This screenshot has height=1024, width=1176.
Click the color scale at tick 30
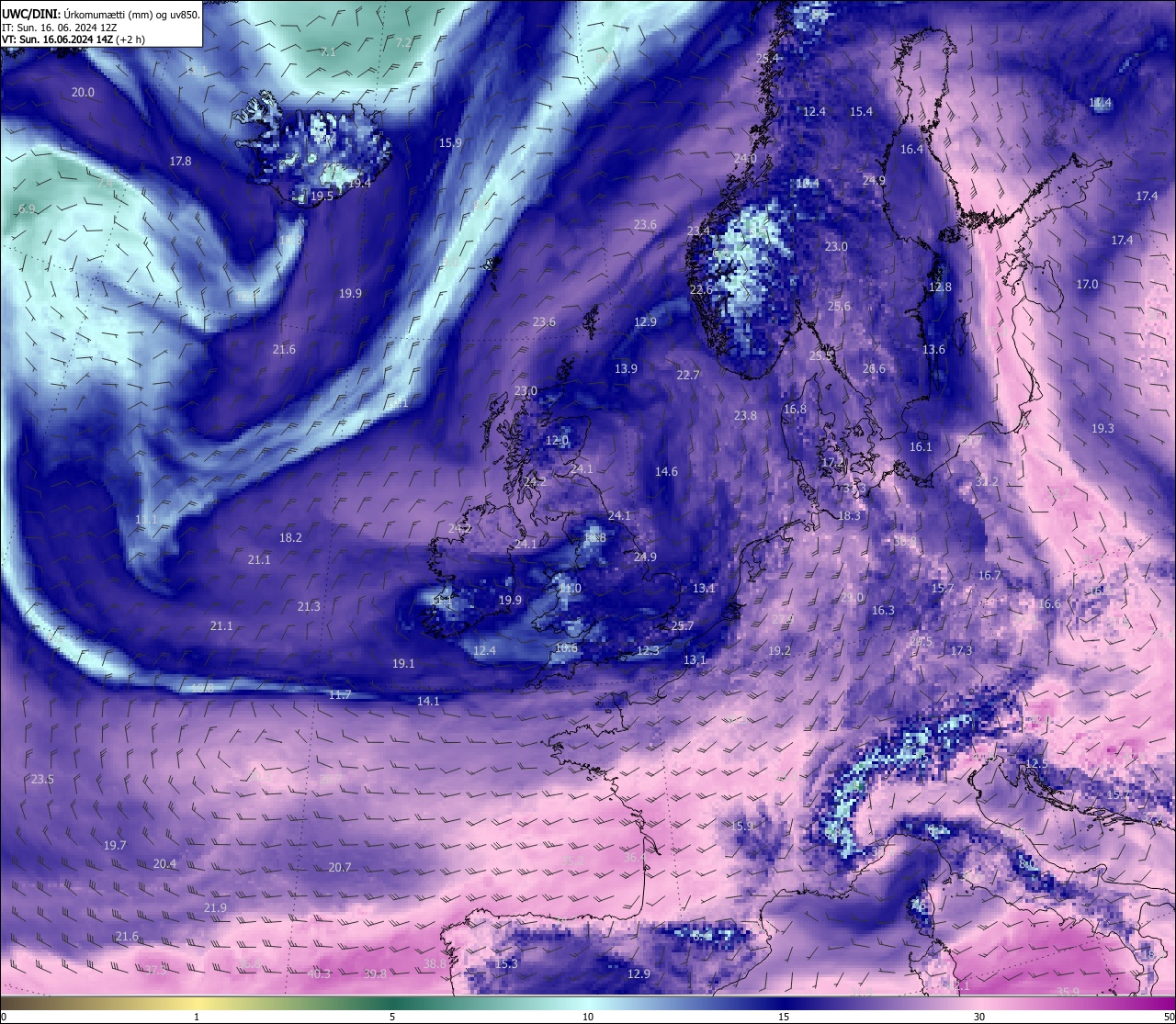tap(979, 1017)
